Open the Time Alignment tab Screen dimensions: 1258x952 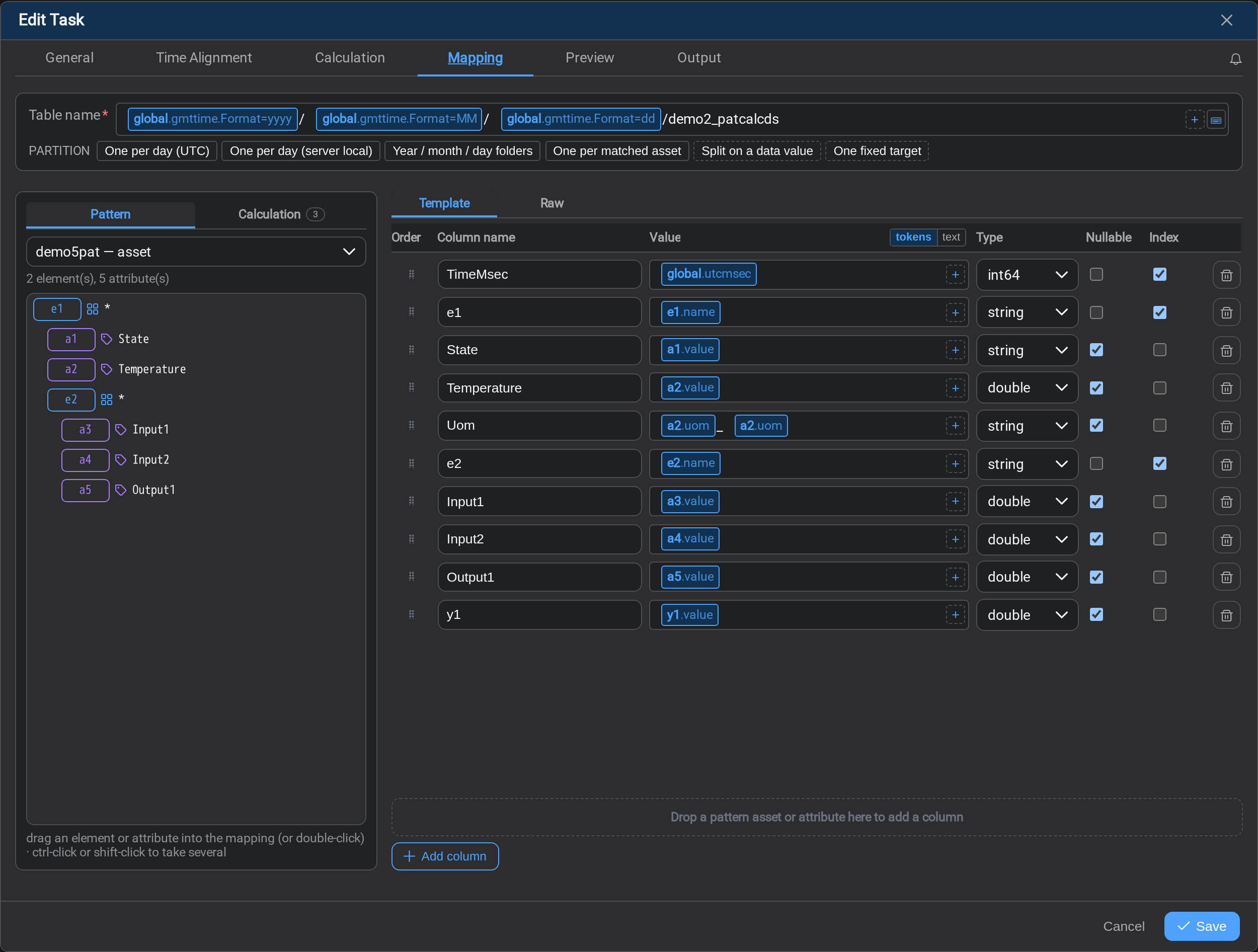tap(204, 58)
